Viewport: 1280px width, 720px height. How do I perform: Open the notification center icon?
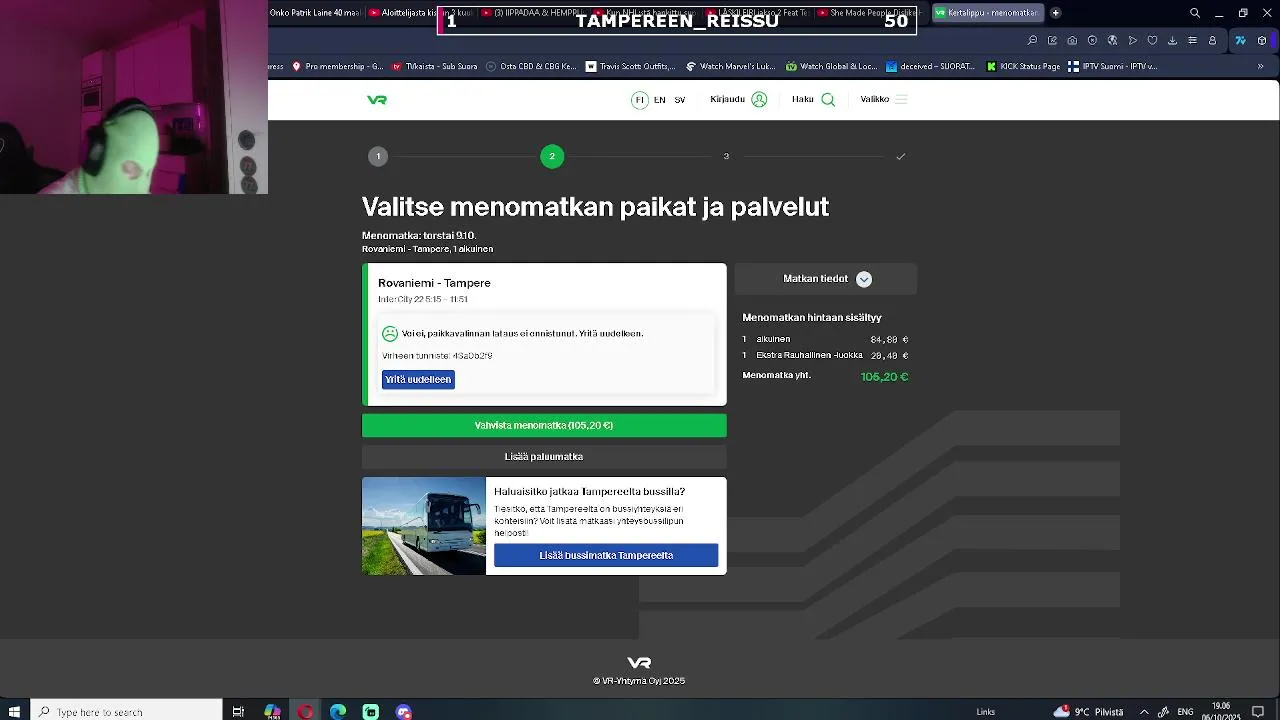(1259, 712)
